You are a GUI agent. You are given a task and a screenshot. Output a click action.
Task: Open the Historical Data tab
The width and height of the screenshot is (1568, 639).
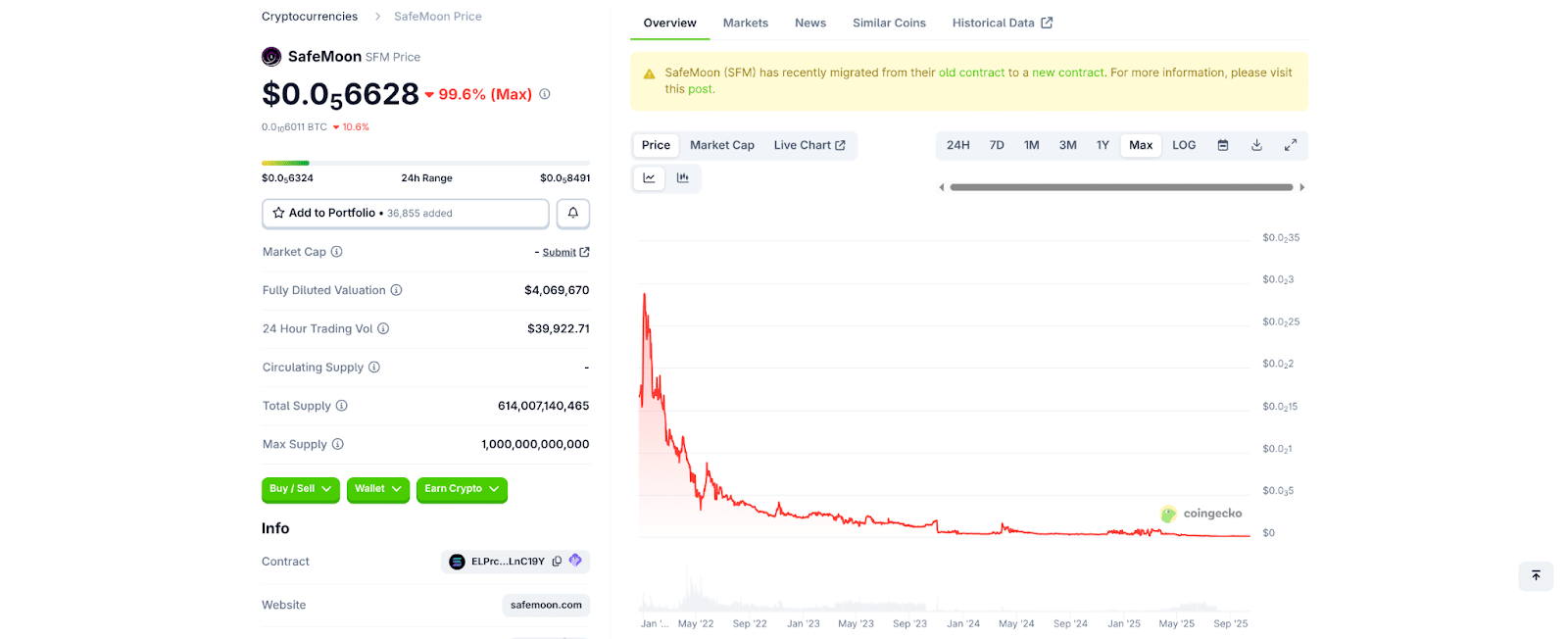point(1003,23)
